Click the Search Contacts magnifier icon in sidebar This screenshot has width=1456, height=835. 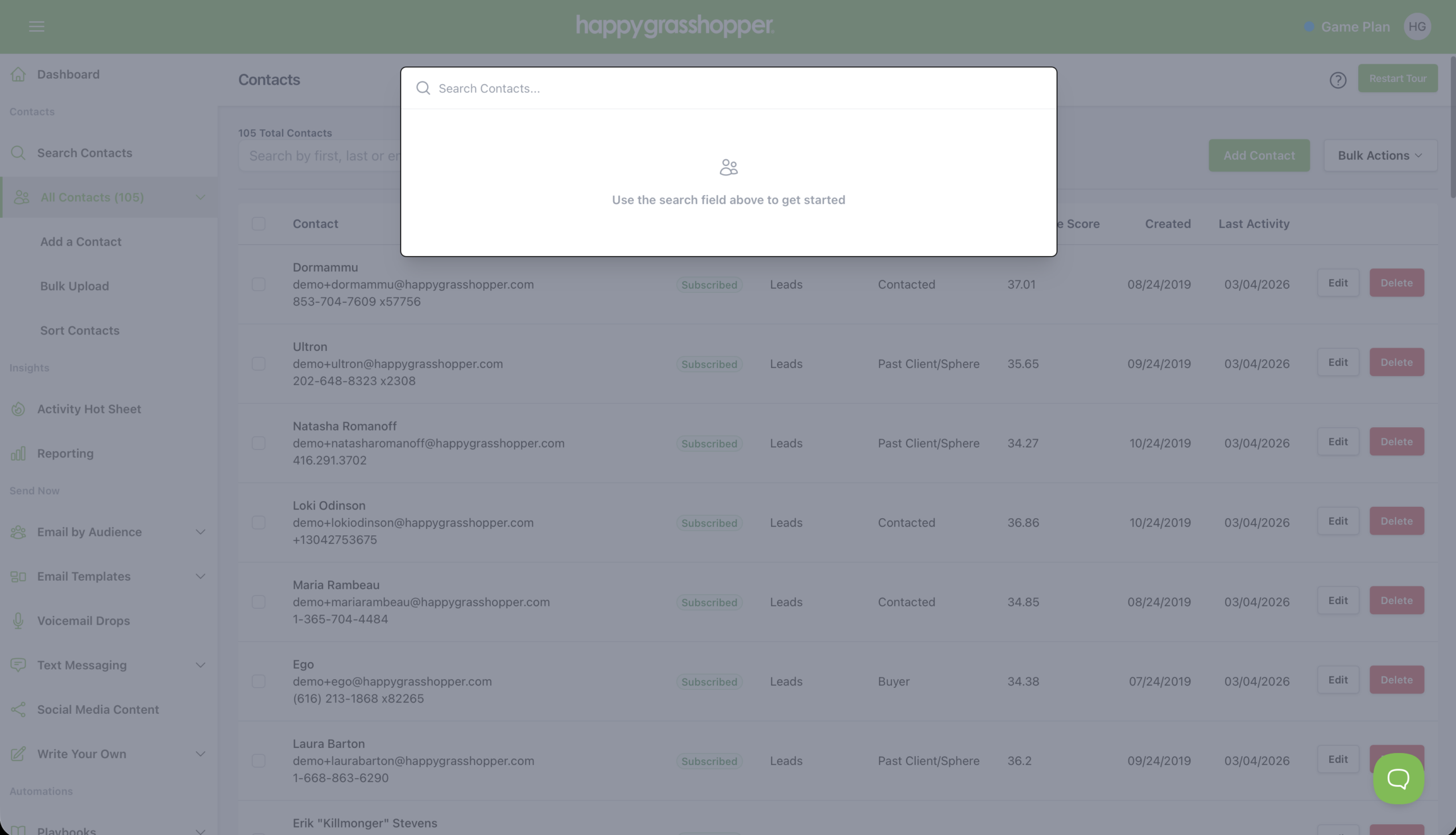click(18, 152)
